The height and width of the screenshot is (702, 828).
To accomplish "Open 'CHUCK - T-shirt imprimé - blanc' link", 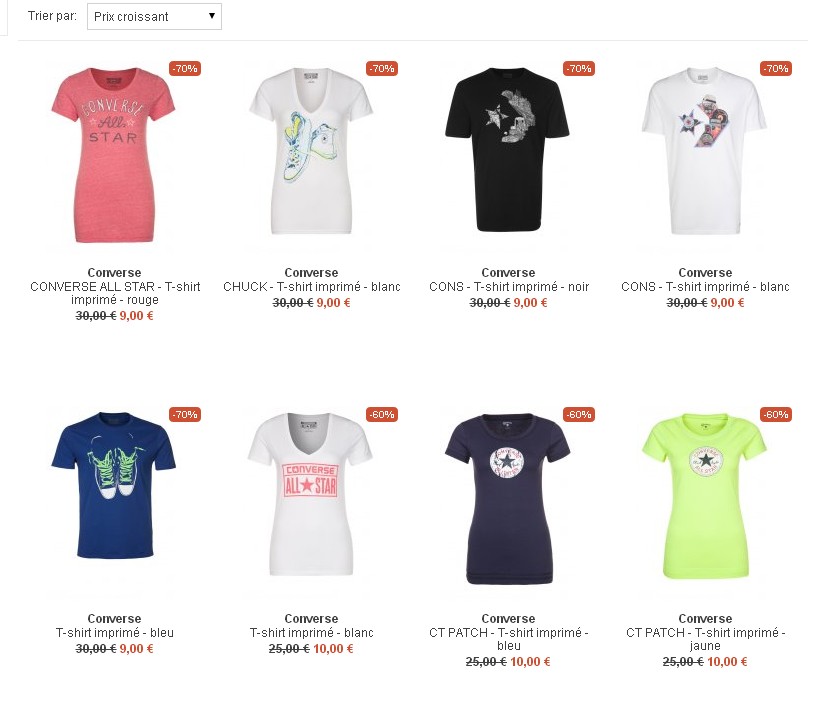I will (312, 287).
